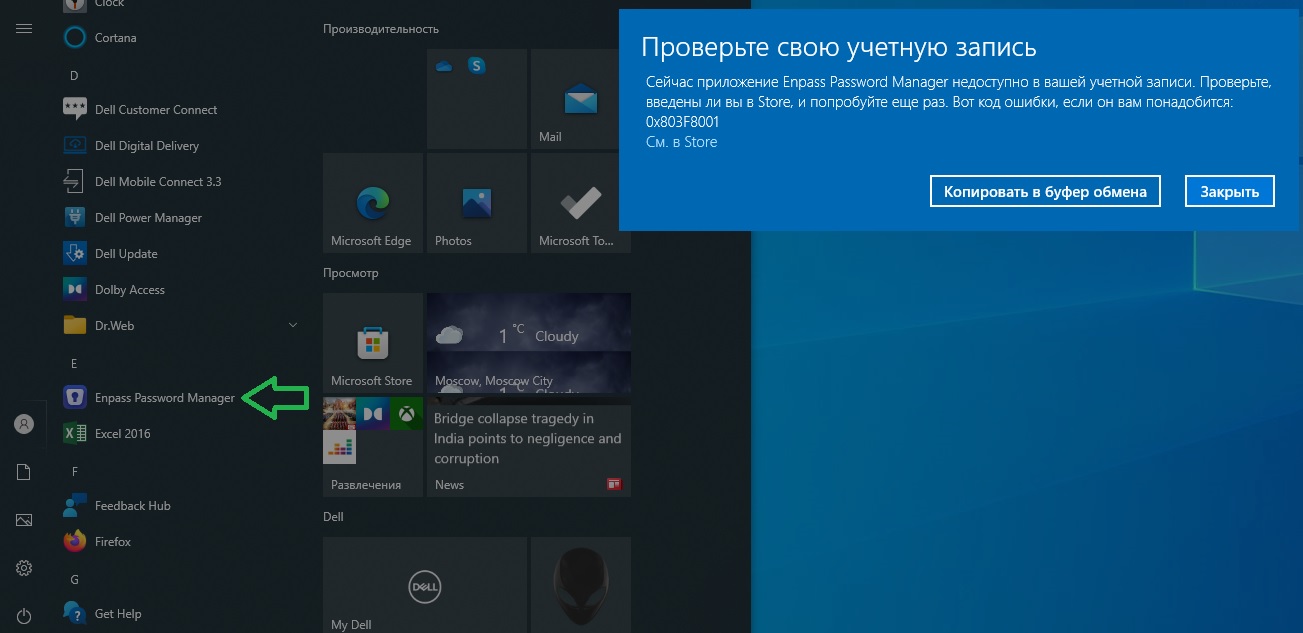Click the Просмотр group header
The height and width of the screenshot is (633, 1303).
(x=351, y=273)
